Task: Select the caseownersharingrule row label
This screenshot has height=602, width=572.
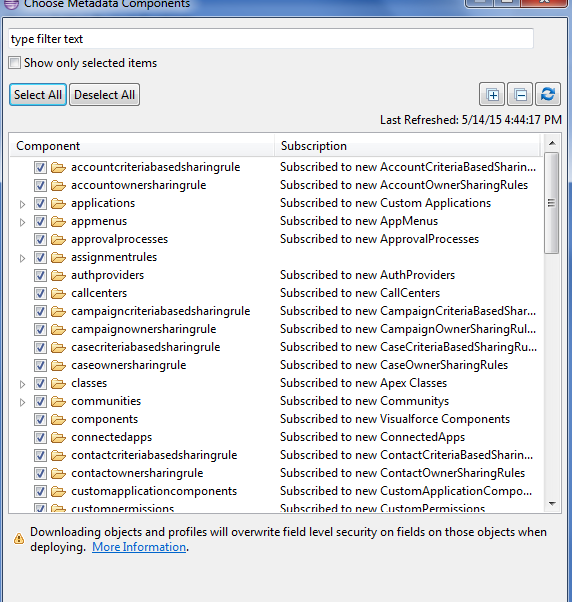Action: (x=129, y=365)
